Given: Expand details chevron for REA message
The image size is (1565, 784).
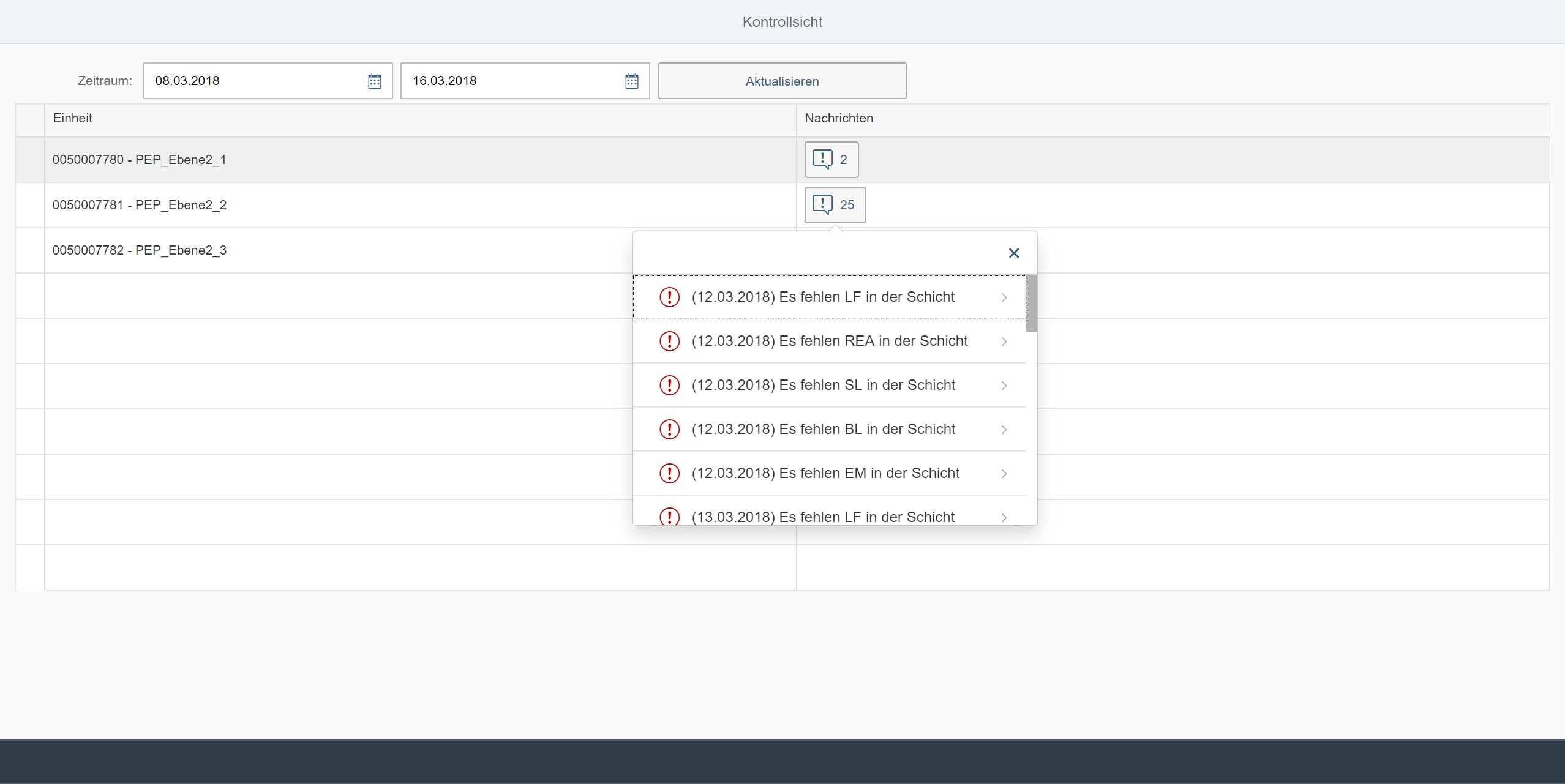Looking at the screenshot, I should 1004,342.
